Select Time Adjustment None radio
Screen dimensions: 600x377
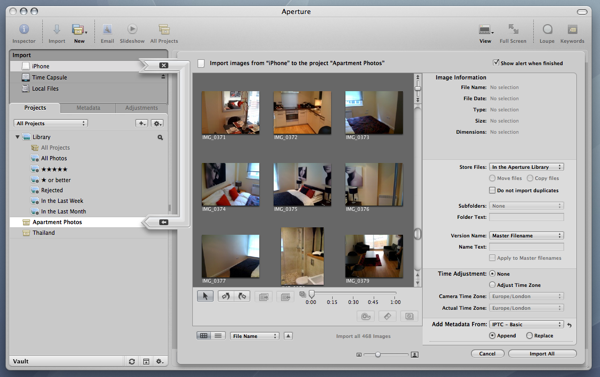pos(492,274)
